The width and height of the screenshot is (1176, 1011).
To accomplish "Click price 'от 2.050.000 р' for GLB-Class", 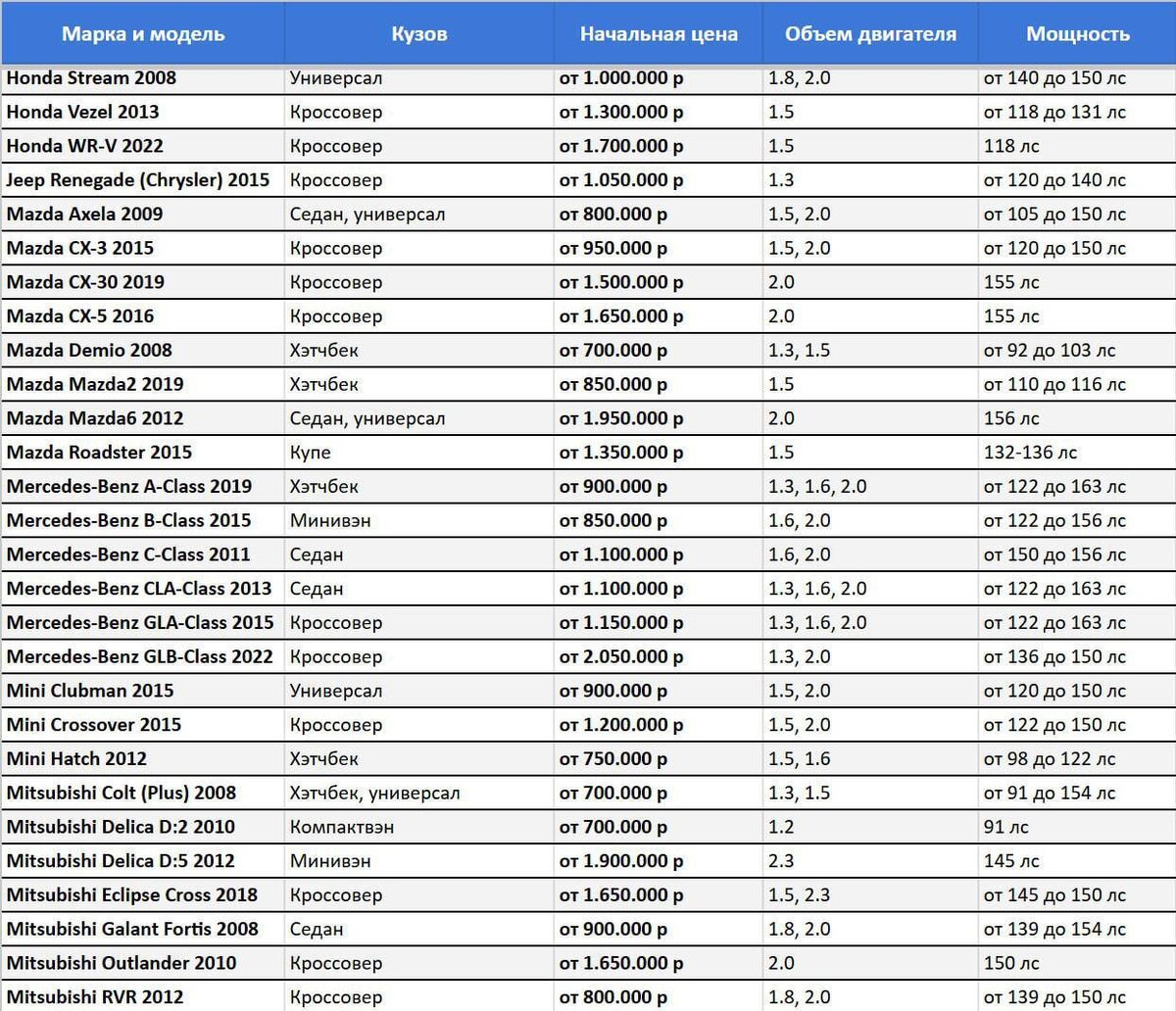I will [x=659, y=656].
